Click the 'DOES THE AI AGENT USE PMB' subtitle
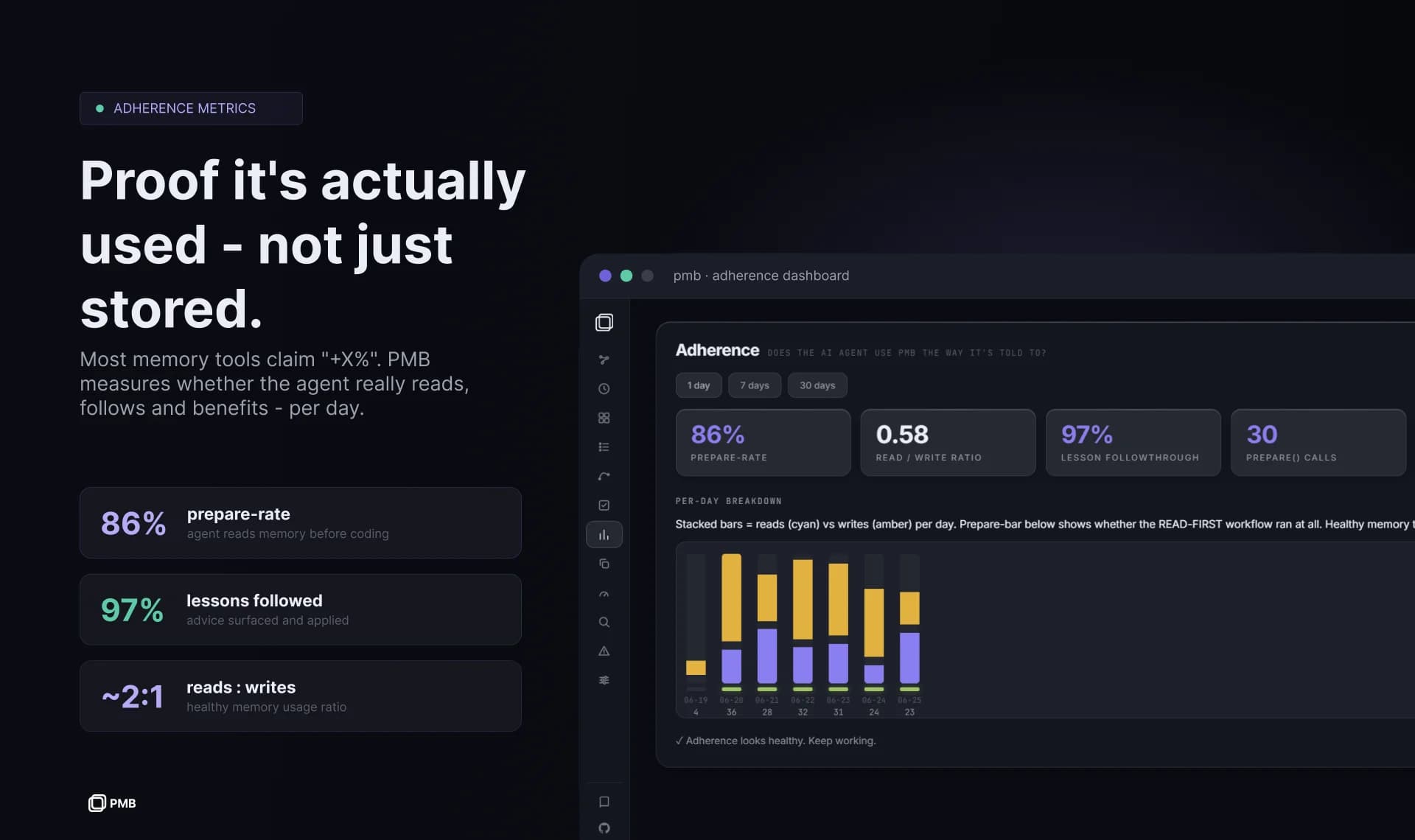1415x840 pixels. point(907,353)
